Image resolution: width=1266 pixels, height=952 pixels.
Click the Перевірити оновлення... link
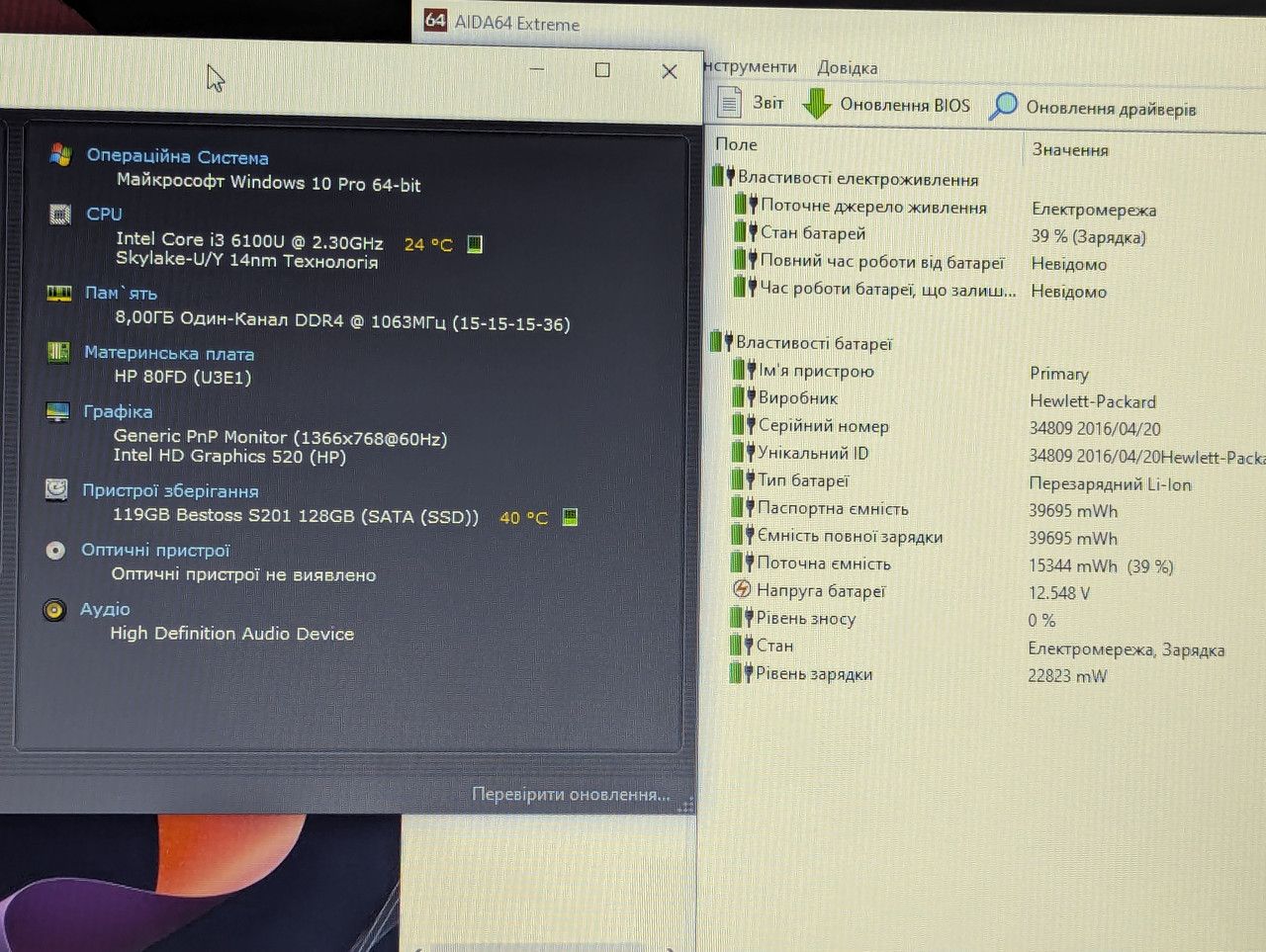point(571,794)
